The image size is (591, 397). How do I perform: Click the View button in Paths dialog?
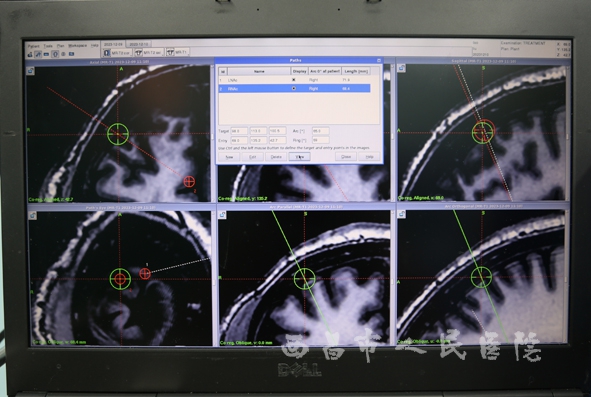(300, 156)
